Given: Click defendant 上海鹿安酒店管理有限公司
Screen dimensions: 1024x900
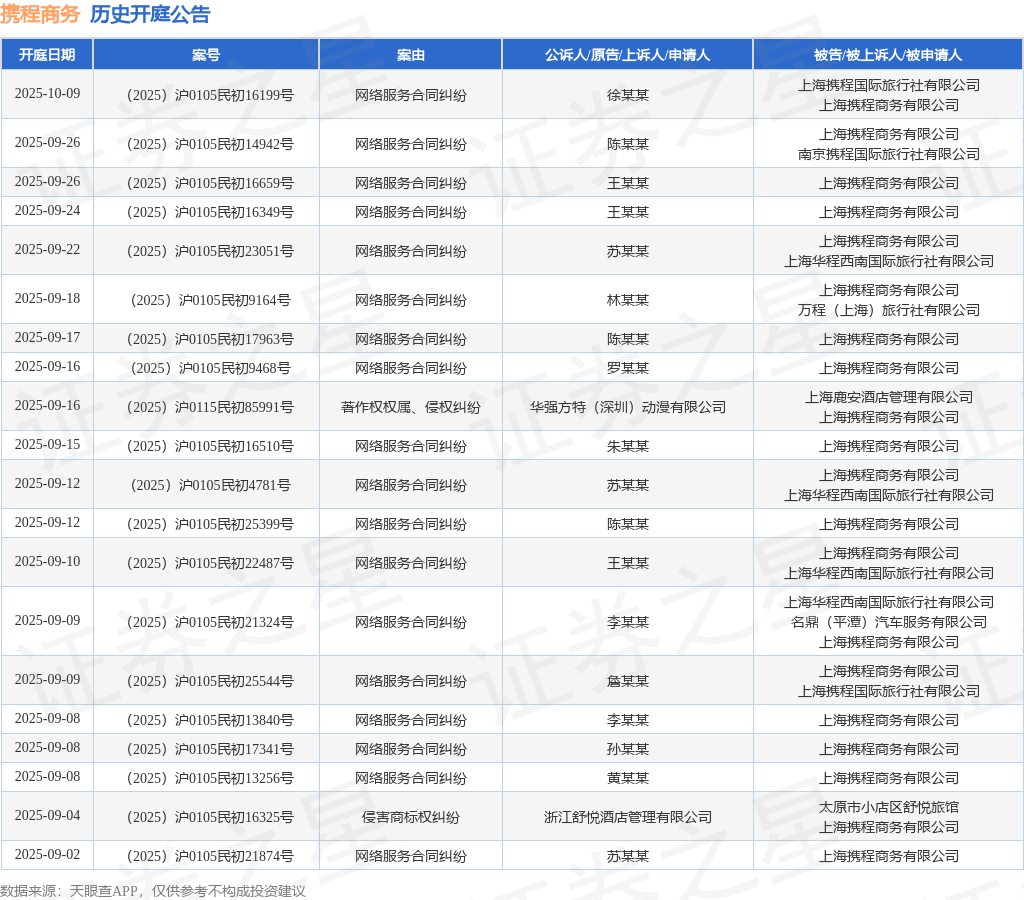Looking at the screenshot, I should point(889,397).
